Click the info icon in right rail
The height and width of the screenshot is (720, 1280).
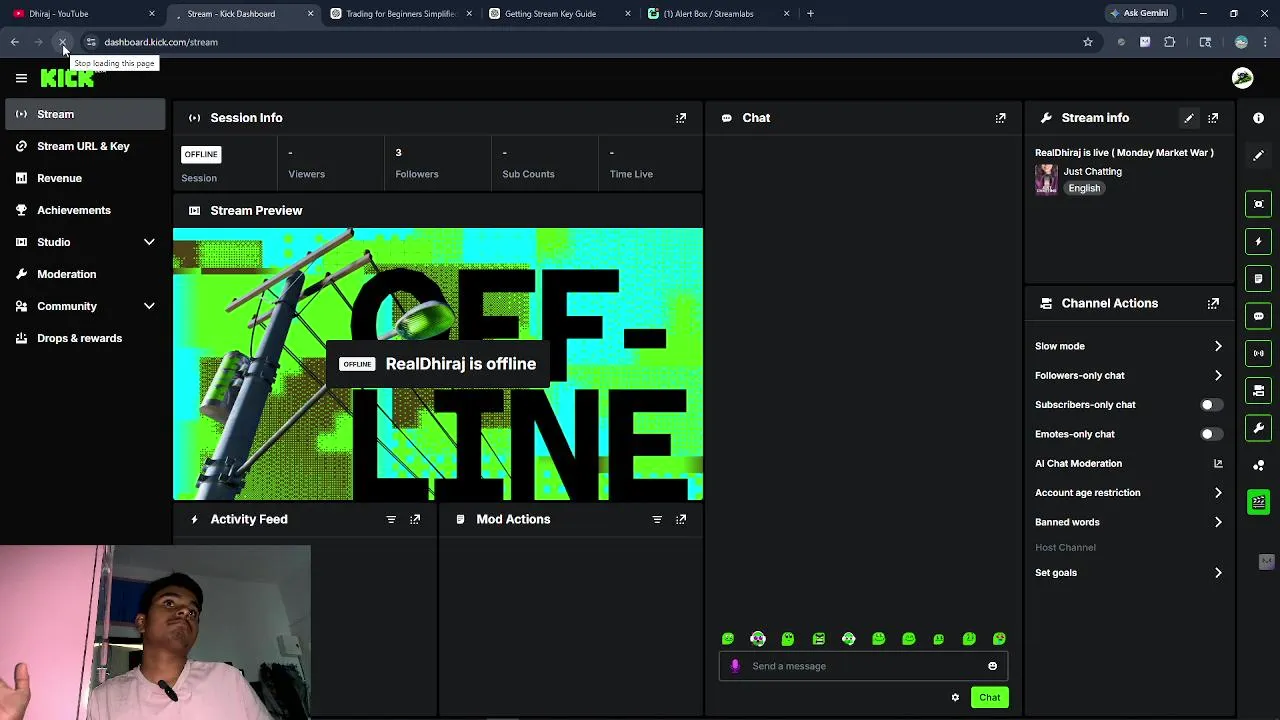(1258, 118)
